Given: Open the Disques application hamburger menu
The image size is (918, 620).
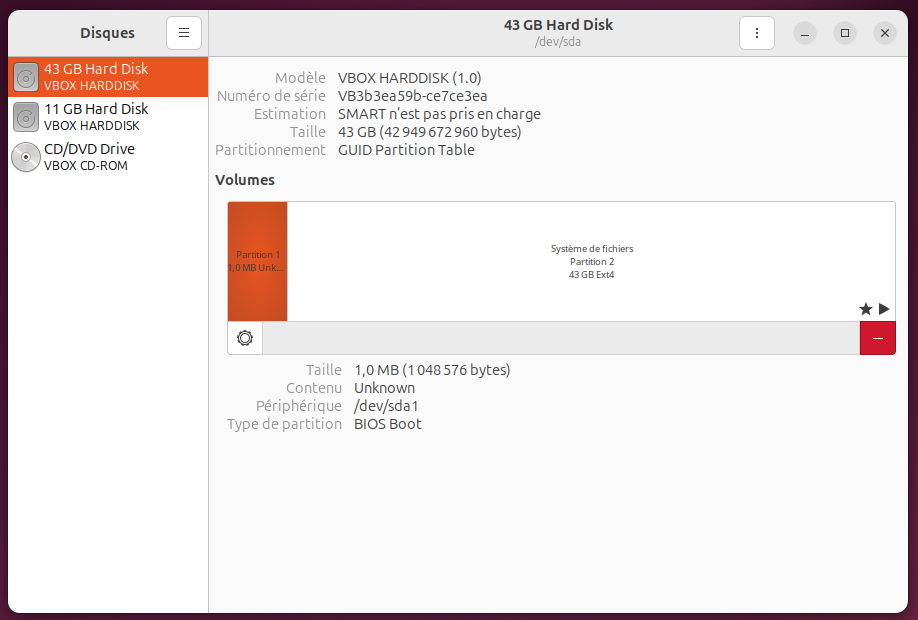Looking at the screenshot, I should [x=184, y=33].
